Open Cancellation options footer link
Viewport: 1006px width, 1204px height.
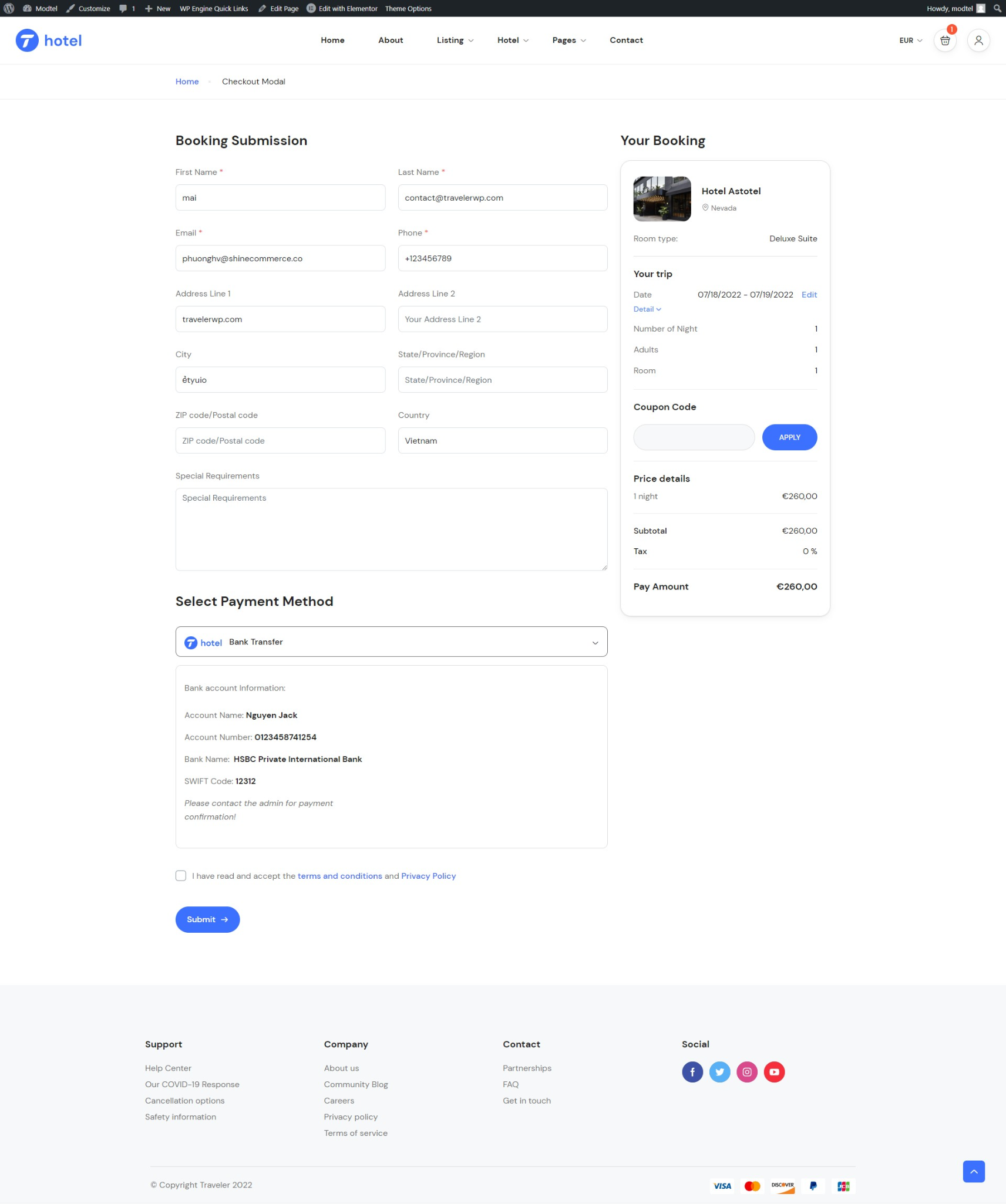pos(184,1101)
